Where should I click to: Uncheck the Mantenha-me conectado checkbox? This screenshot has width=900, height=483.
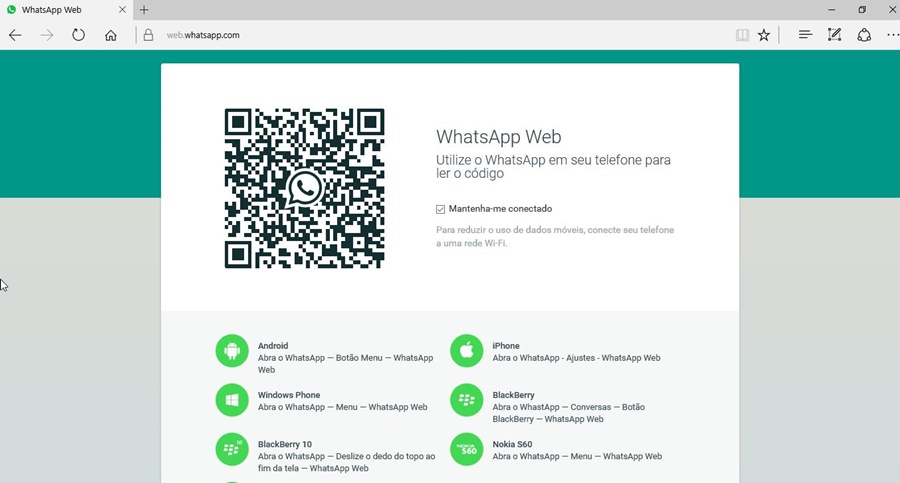click(x=440, y=209)
